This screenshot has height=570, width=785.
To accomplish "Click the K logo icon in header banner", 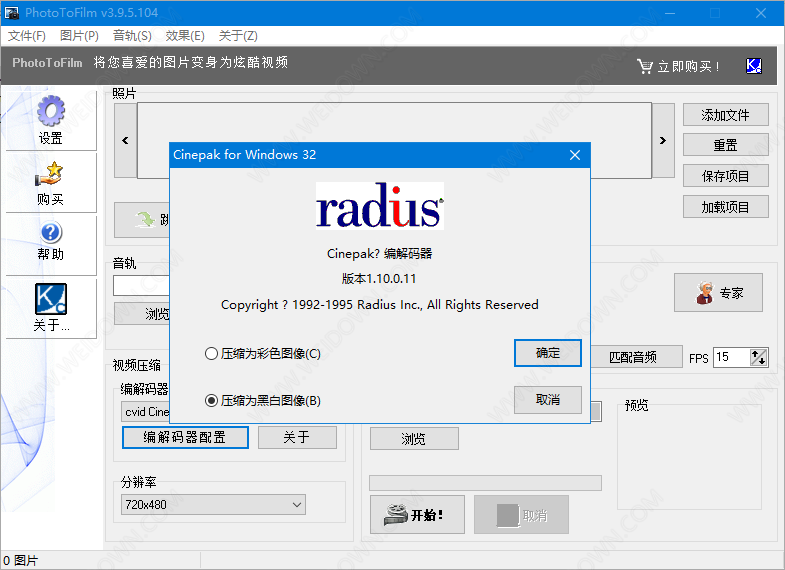I will (754, 66).
